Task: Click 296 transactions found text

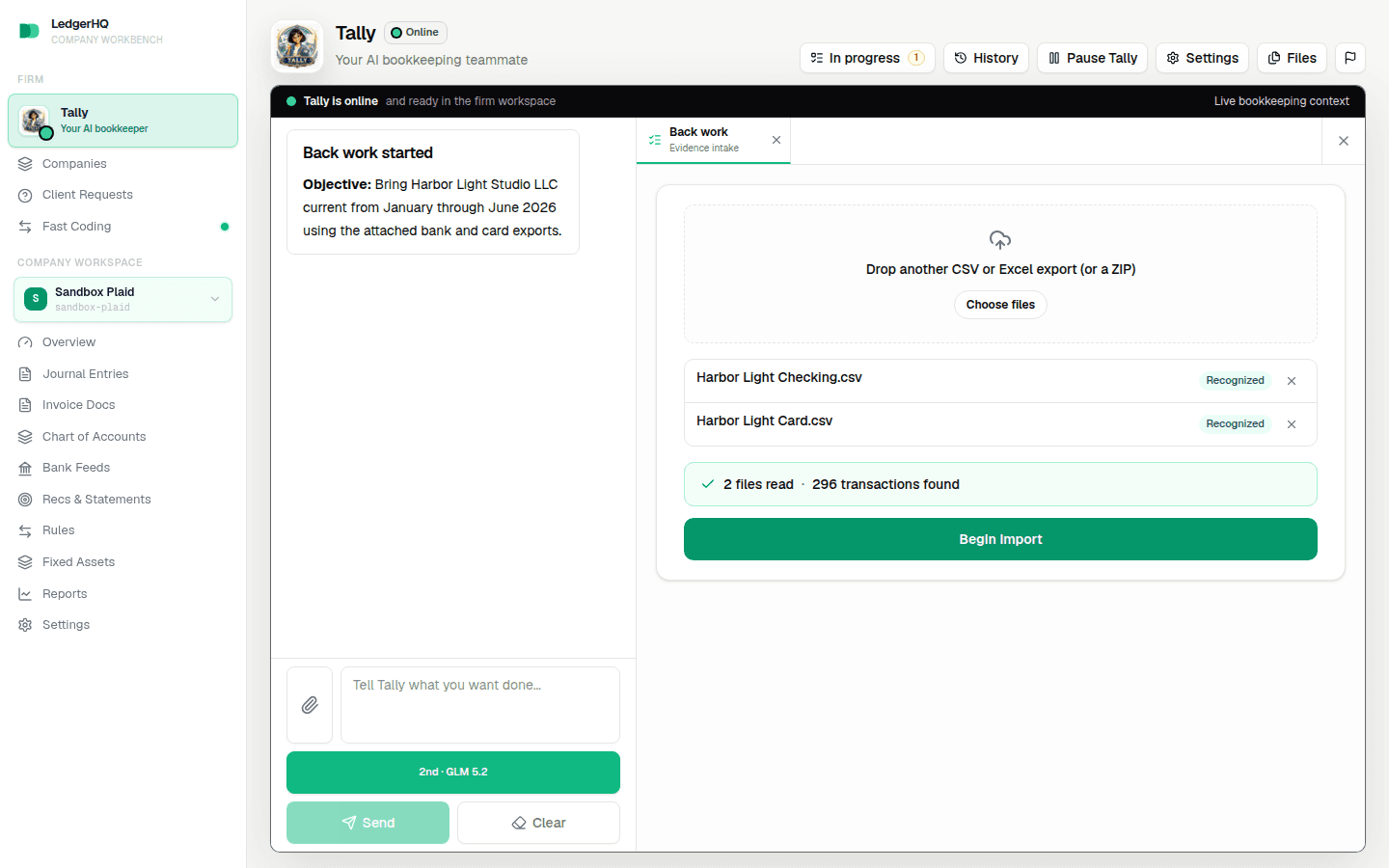Action: tap(885, 484)
